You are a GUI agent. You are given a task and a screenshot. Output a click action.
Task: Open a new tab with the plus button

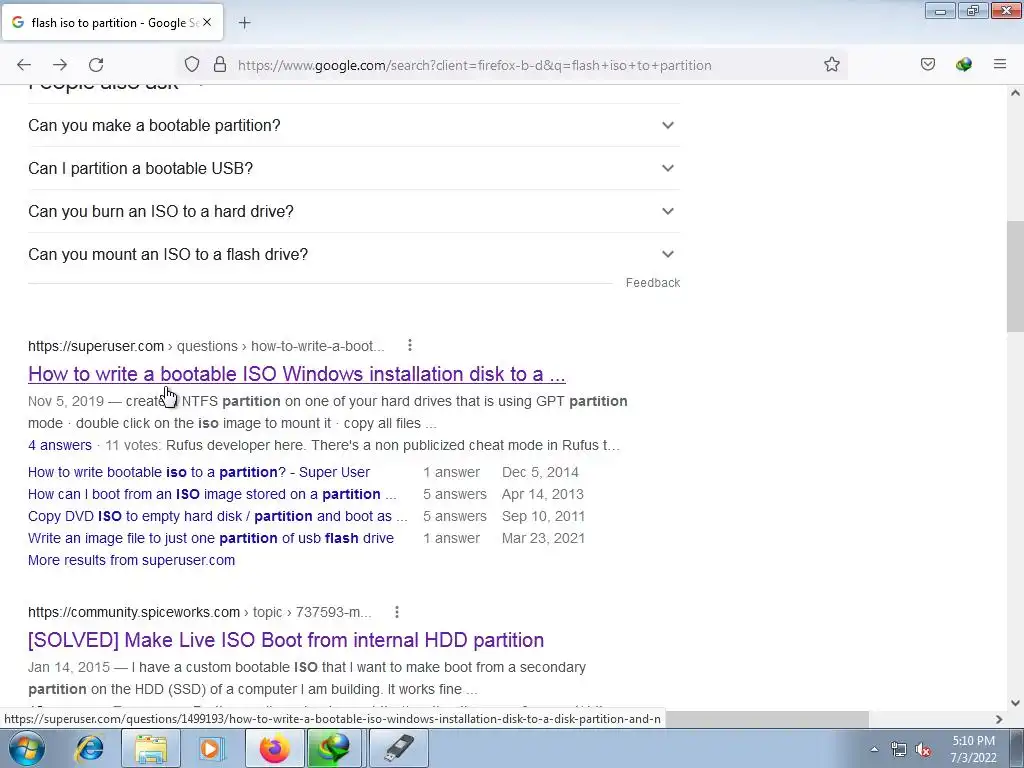tap(244, 23)
